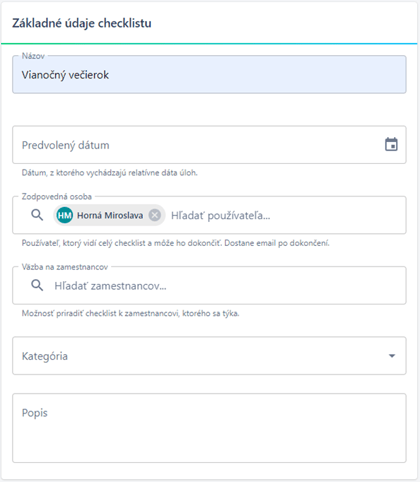Focus the Názov field with Vianočný večierok
The width and height of the screenshot is (420, 482).
tap(209, 75)
